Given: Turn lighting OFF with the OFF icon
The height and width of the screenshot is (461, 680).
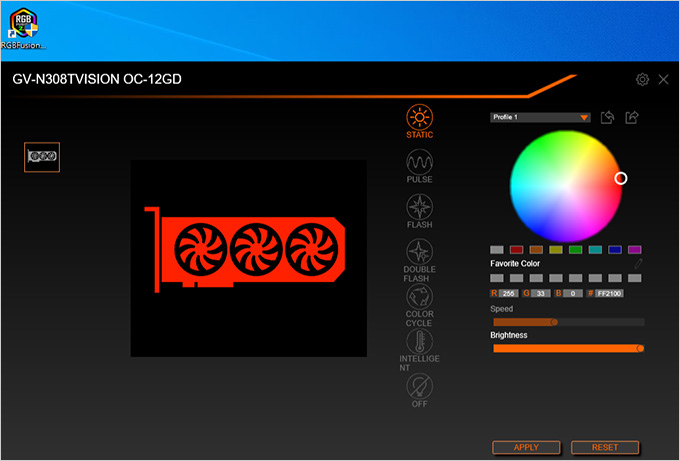Looking at the screenshot, I should click(x=419, y=386).
